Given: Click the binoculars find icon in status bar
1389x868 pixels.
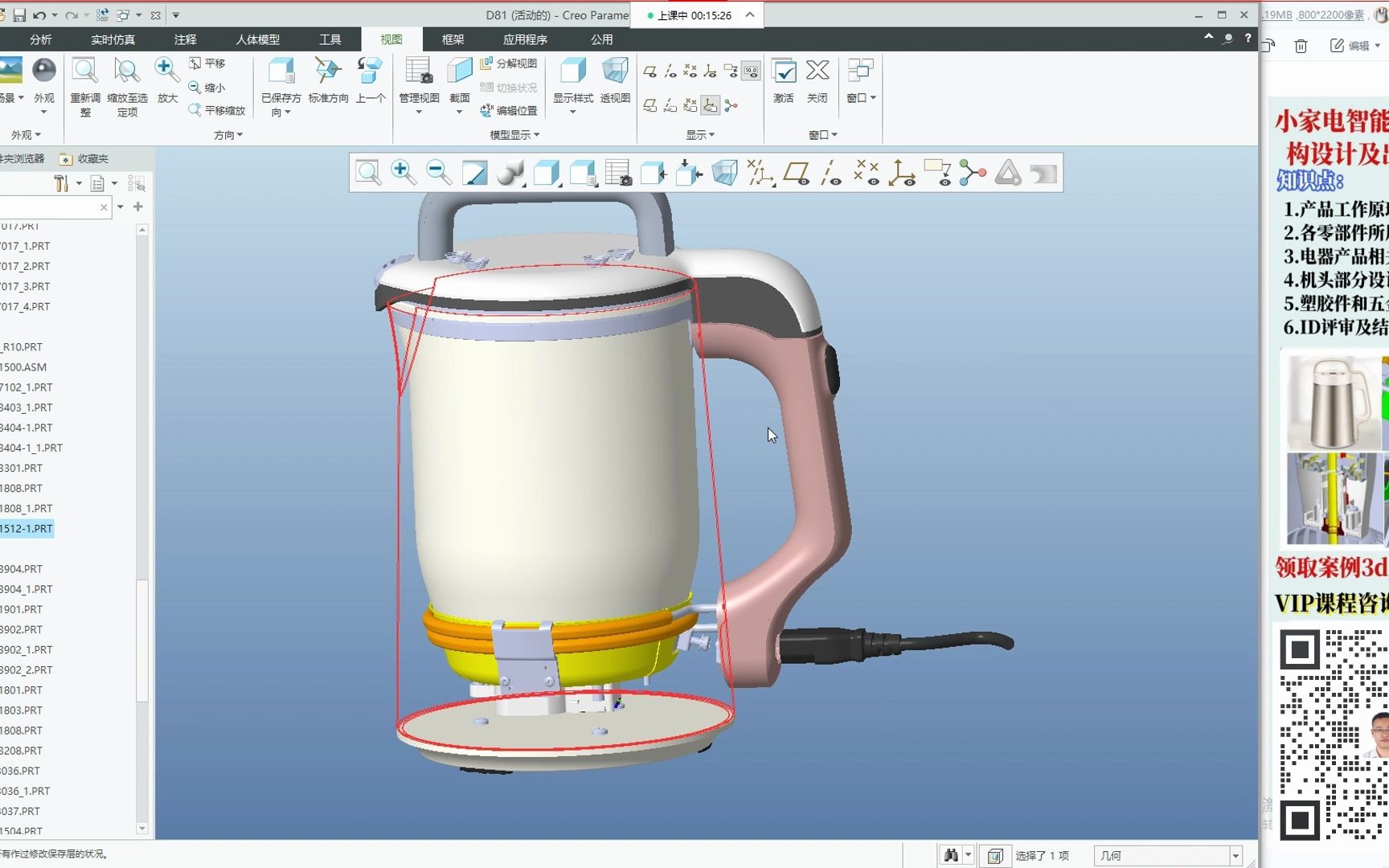Looking at the screenshot, I should pos(951,855).
